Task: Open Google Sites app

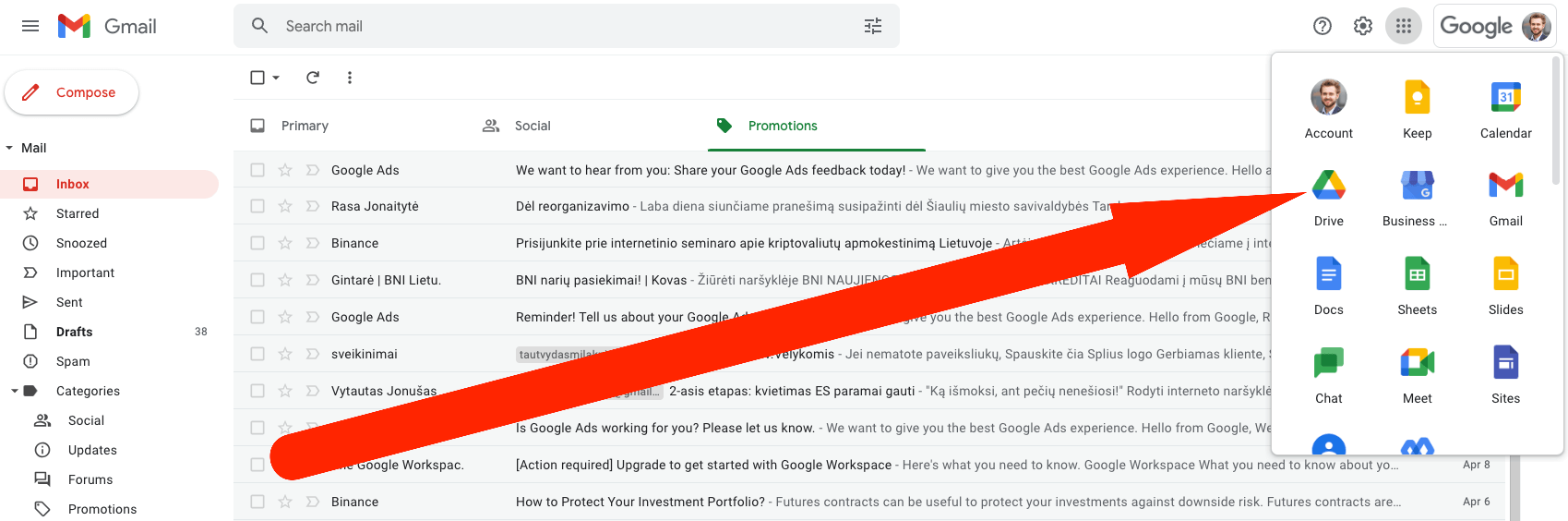Action: pyautogui.click(x=1505, y=375)
